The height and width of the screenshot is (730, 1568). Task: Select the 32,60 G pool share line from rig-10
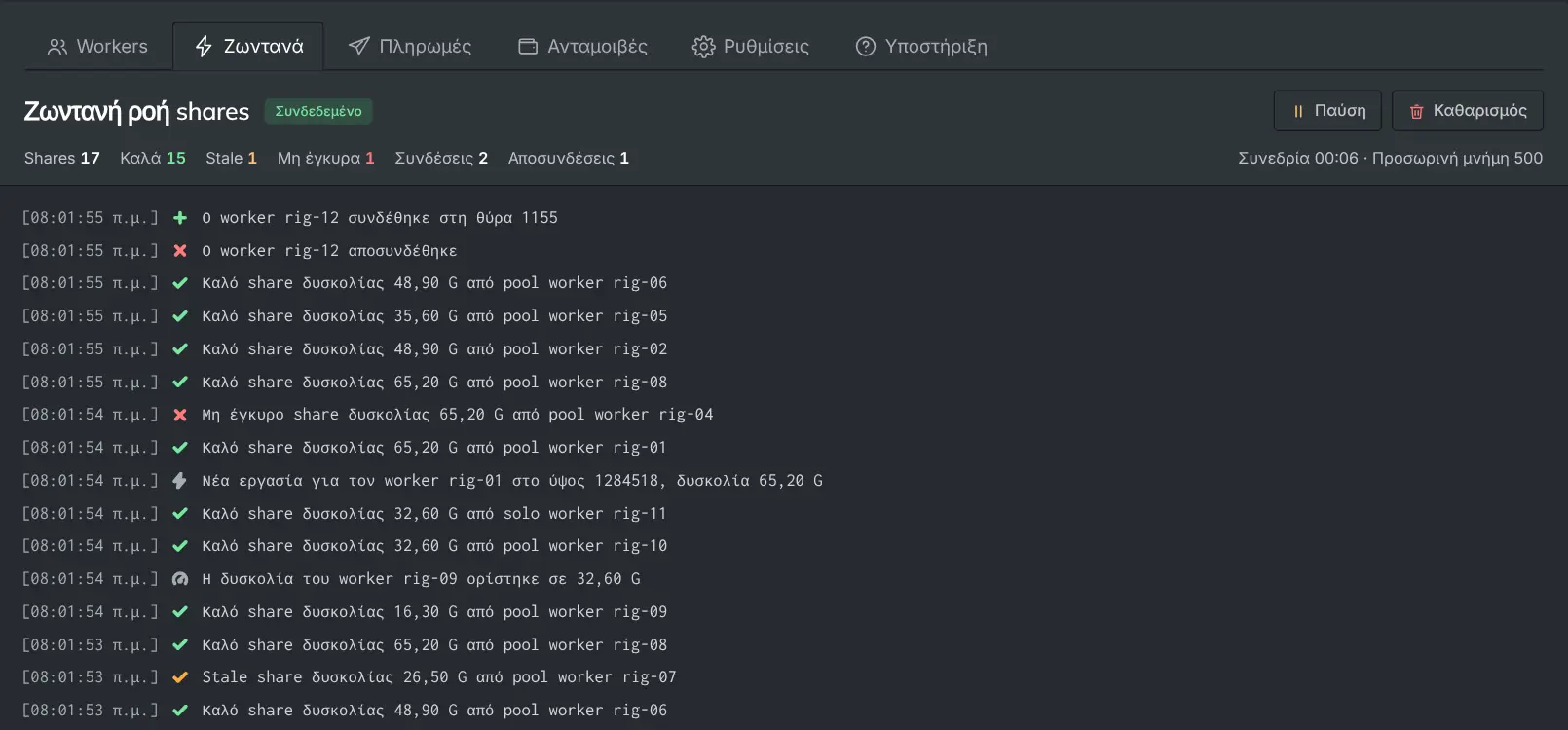pyautogui.click(x=434, y=546)
